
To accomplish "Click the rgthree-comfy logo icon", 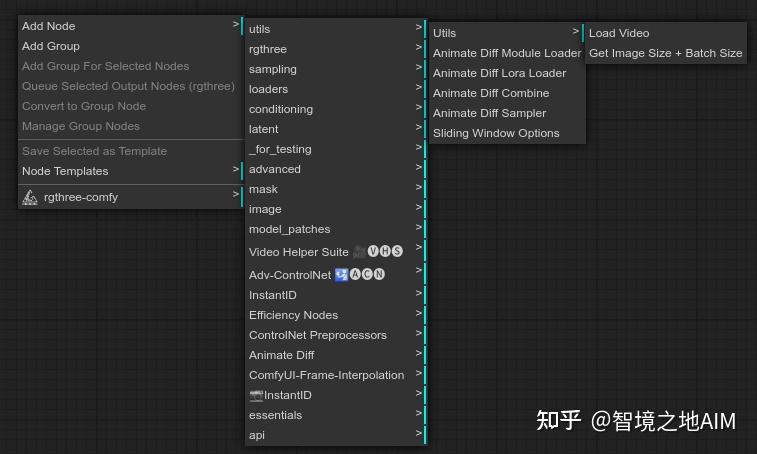I will (x=30, y=197).
